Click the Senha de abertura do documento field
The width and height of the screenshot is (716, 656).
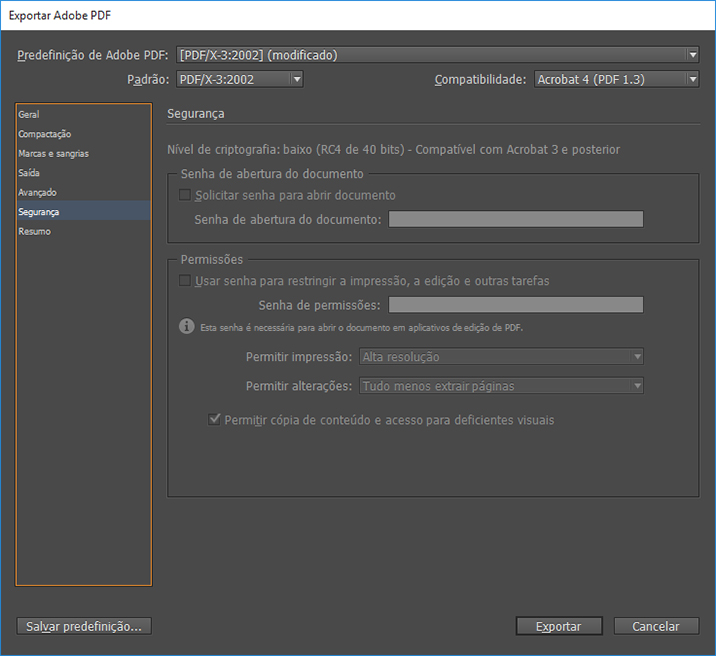pyautogui.click(x=515, y=220)
